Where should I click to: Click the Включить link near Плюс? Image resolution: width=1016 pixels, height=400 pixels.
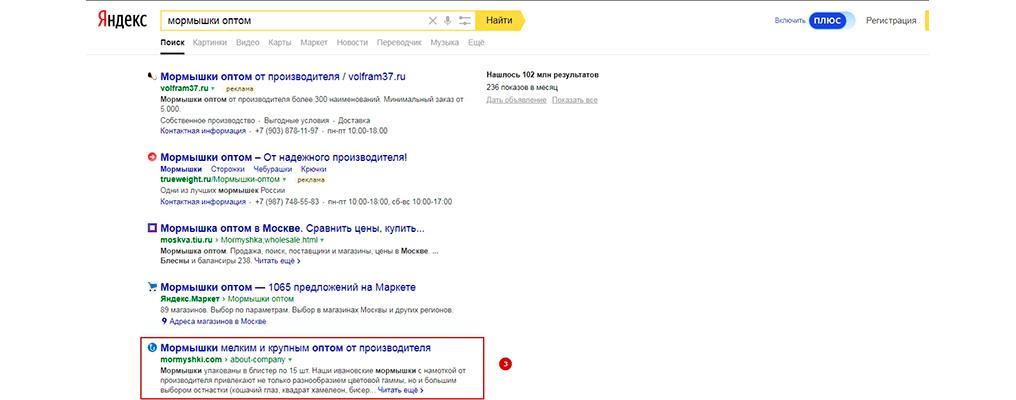[x=790, y=21]
